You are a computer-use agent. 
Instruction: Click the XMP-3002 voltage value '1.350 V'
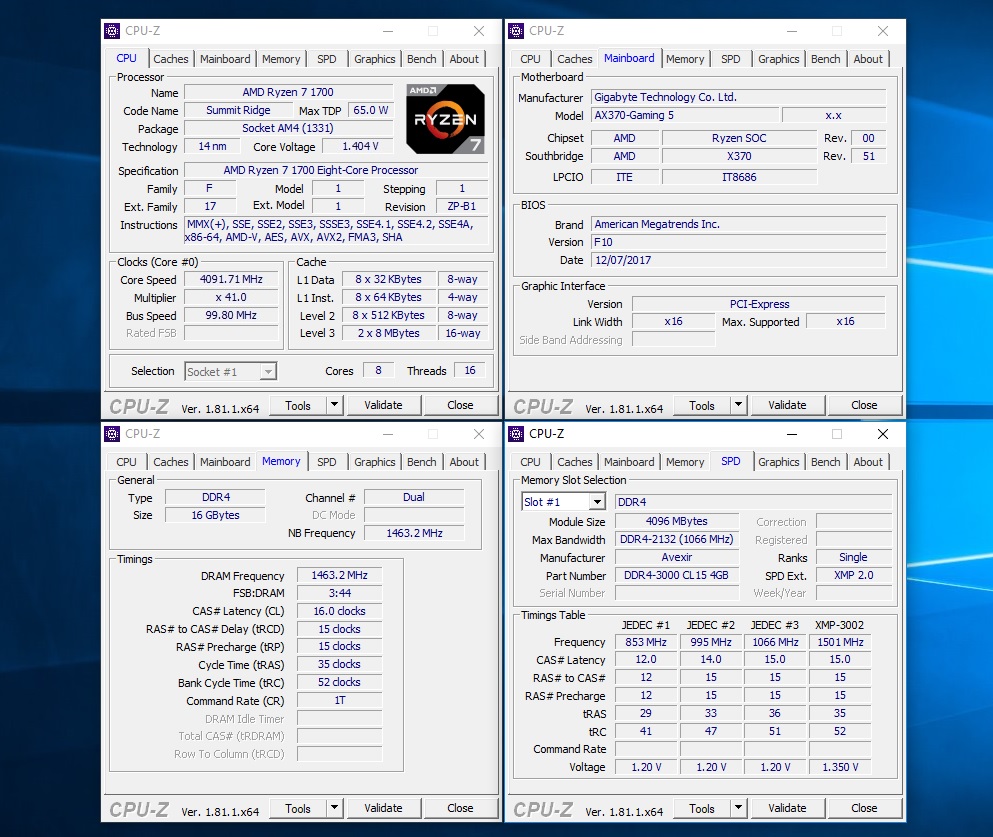840,767
